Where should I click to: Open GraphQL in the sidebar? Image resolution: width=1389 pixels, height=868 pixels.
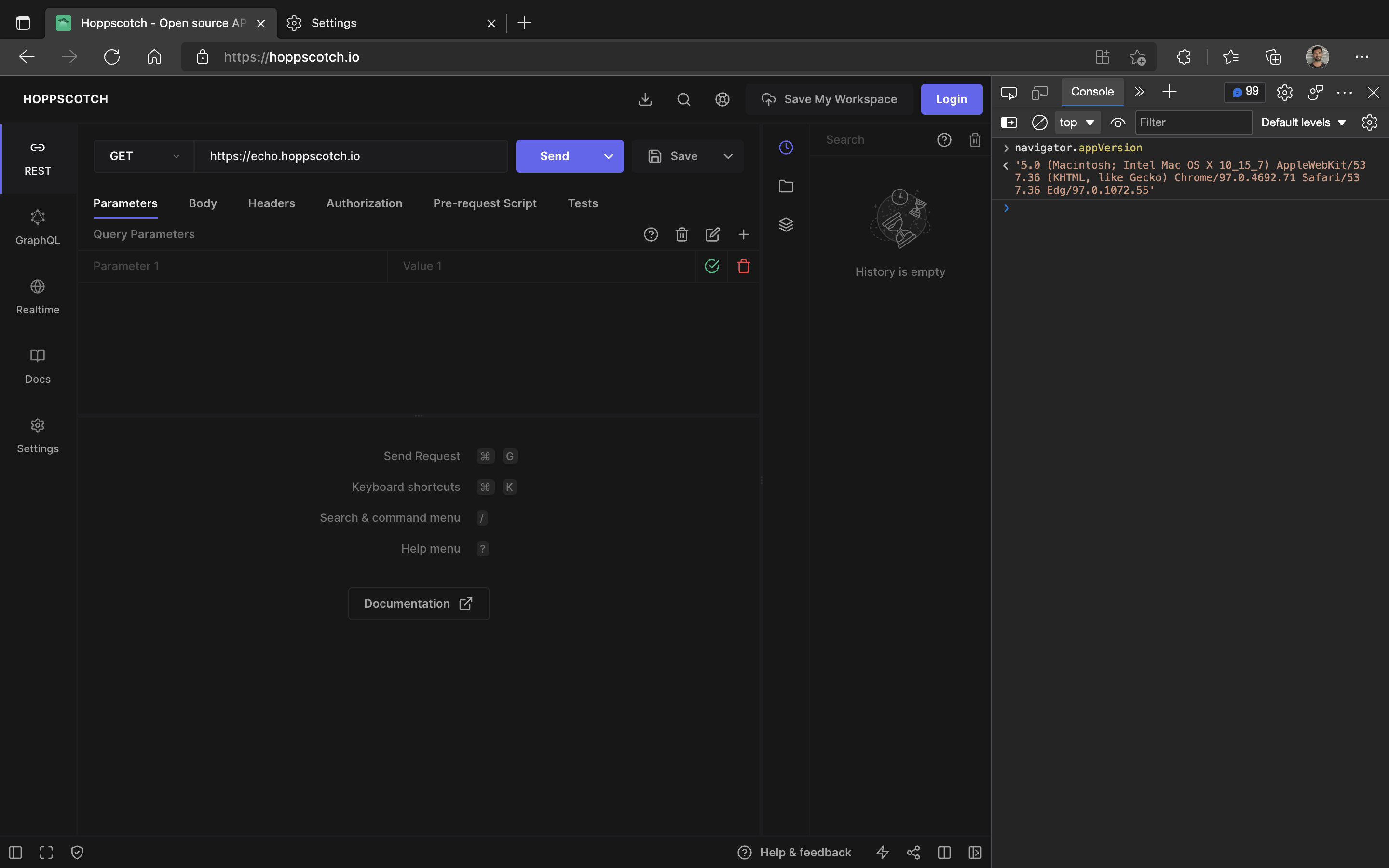click(x=38, y=228)
